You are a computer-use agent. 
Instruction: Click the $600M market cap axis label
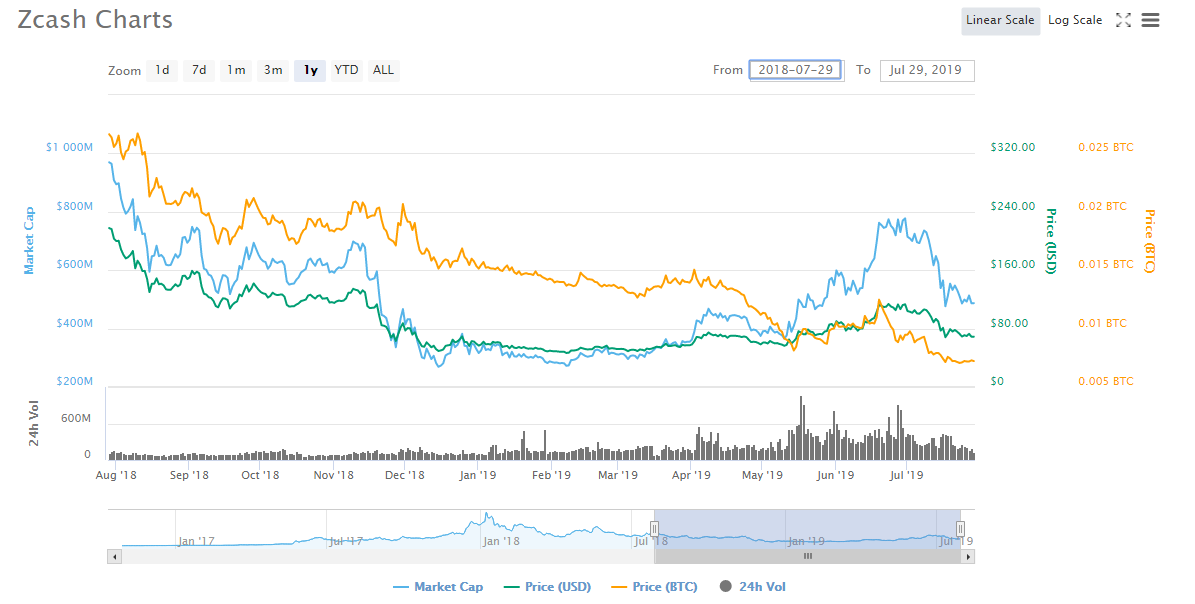(75, 264)
